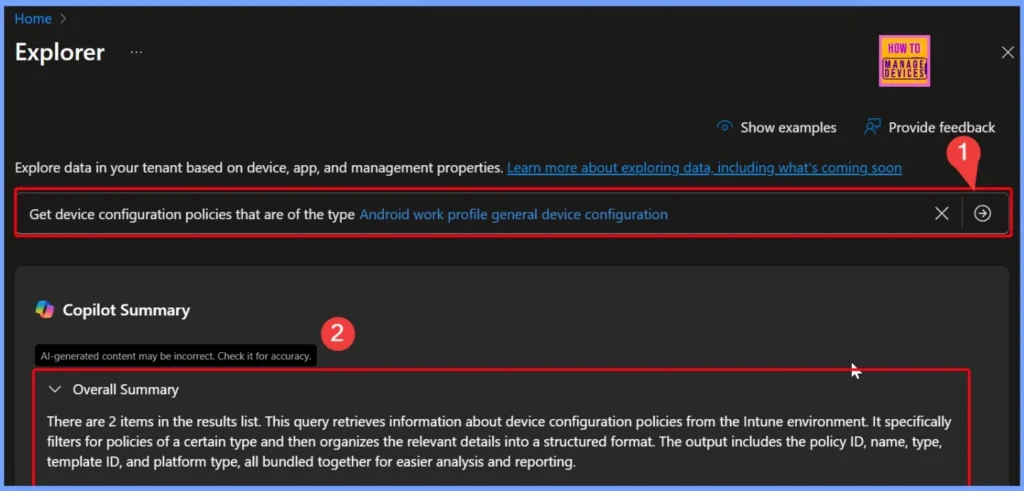Click the Provide feedback button label
Screen dimensions: 1024x491
(942, 127)
